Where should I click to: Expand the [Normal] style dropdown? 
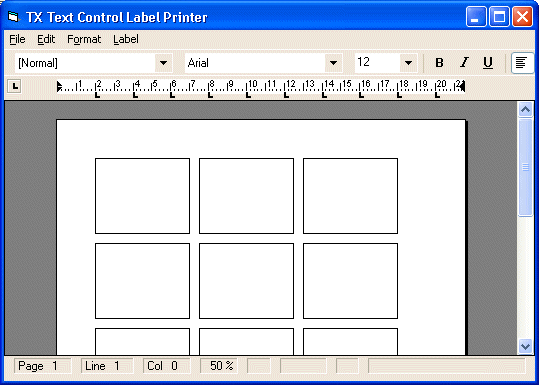pos(163,63)
